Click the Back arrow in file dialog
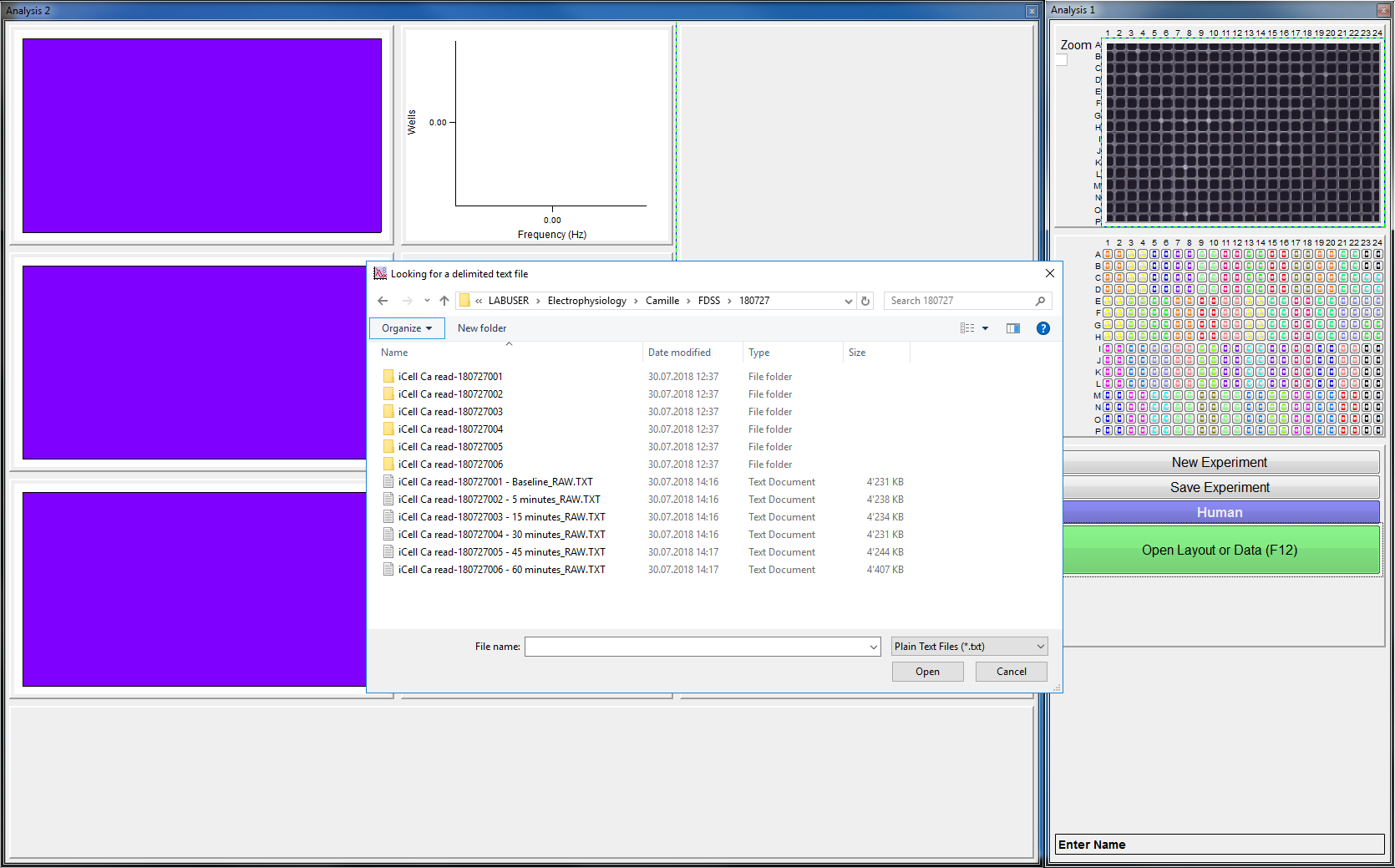The height and width of the screenshot is (868, 1395). 383,301
